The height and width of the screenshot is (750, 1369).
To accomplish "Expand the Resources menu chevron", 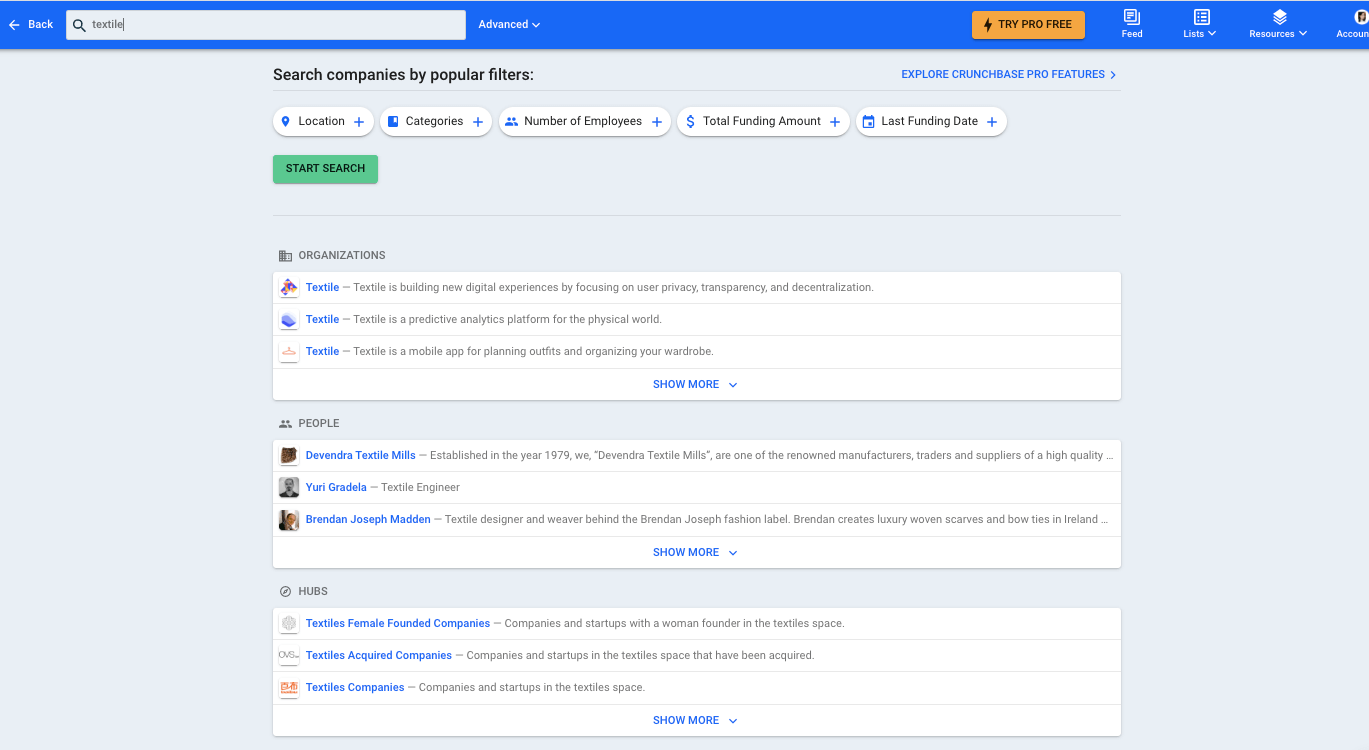I will coord(1303,34).
